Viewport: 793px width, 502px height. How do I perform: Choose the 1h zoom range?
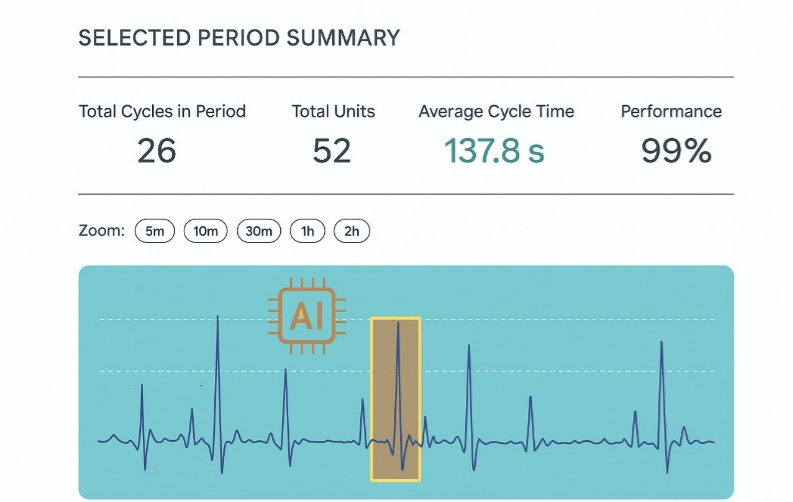point(307,231)
